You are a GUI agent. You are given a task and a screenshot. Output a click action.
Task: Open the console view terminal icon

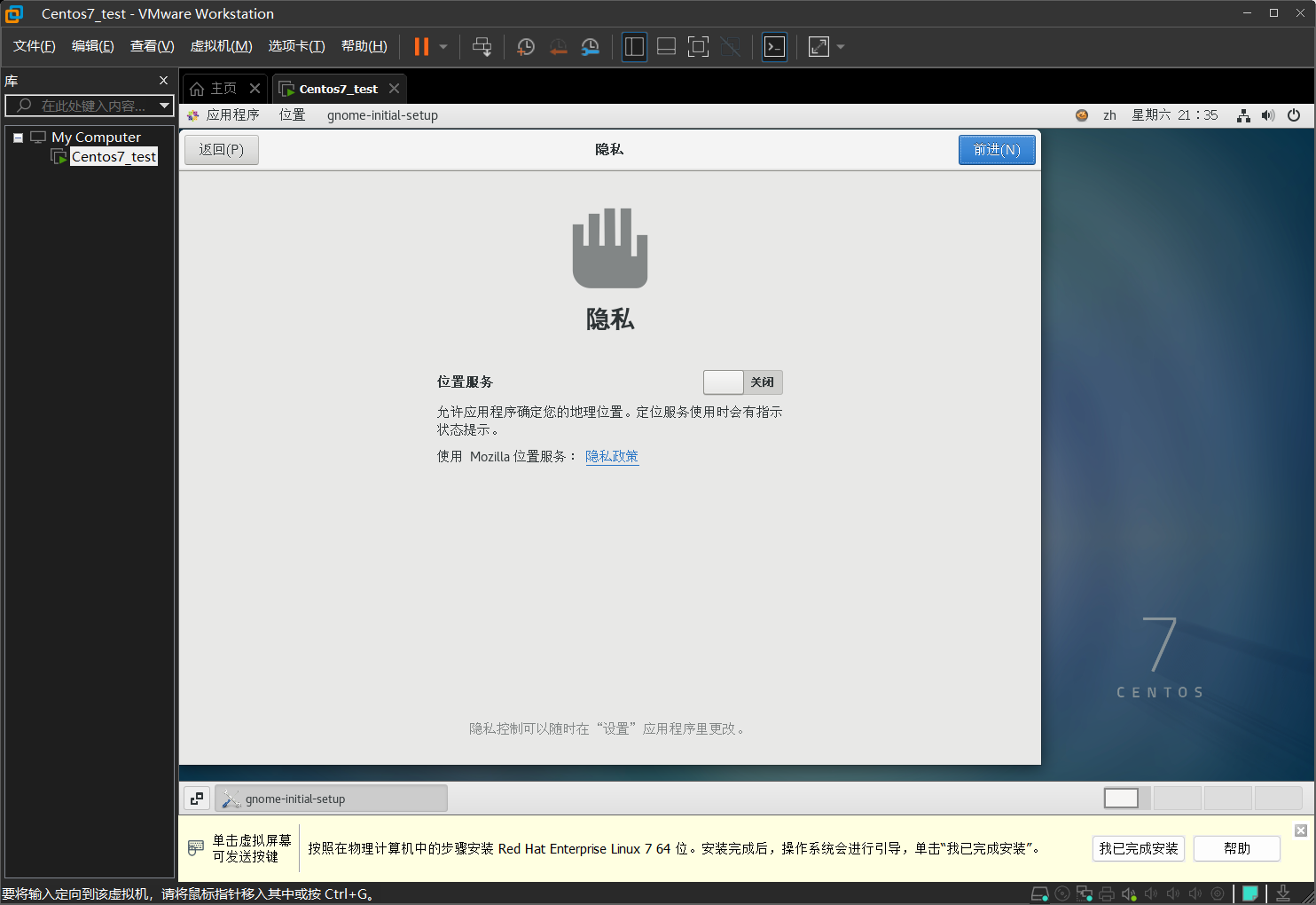[774, 47]
